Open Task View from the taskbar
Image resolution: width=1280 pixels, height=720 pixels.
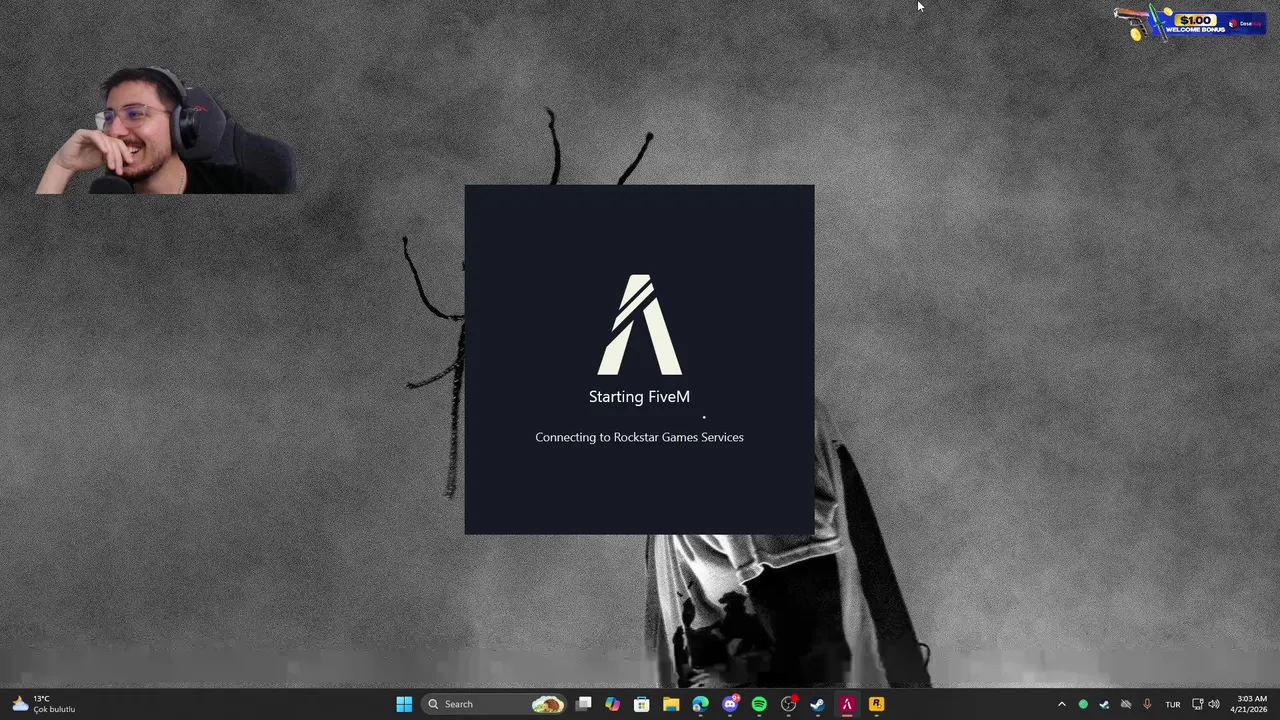coord(584,704)
